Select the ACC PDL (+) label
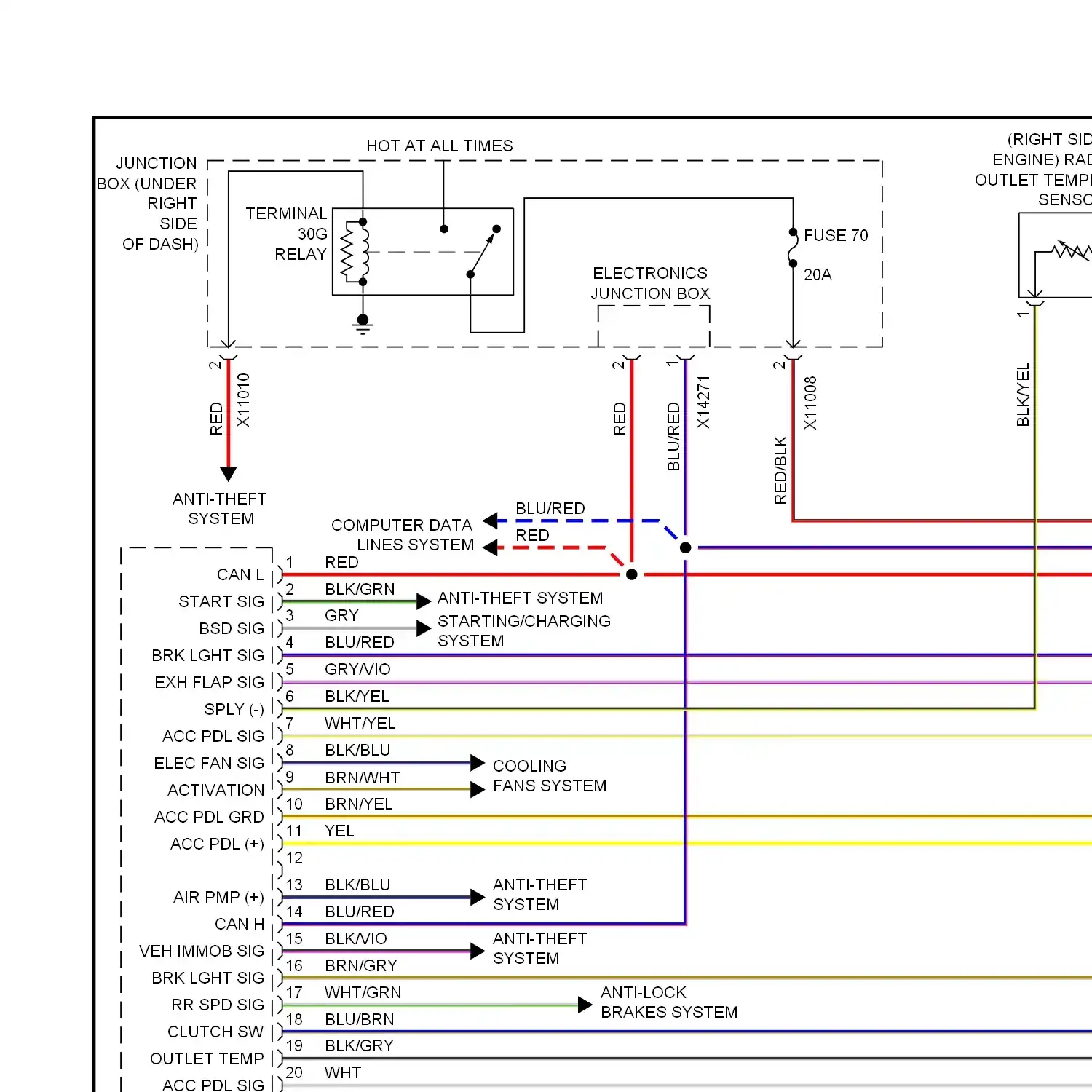Image resolution: width=1092 pixels, height=1092 pixels. [217, 844]
